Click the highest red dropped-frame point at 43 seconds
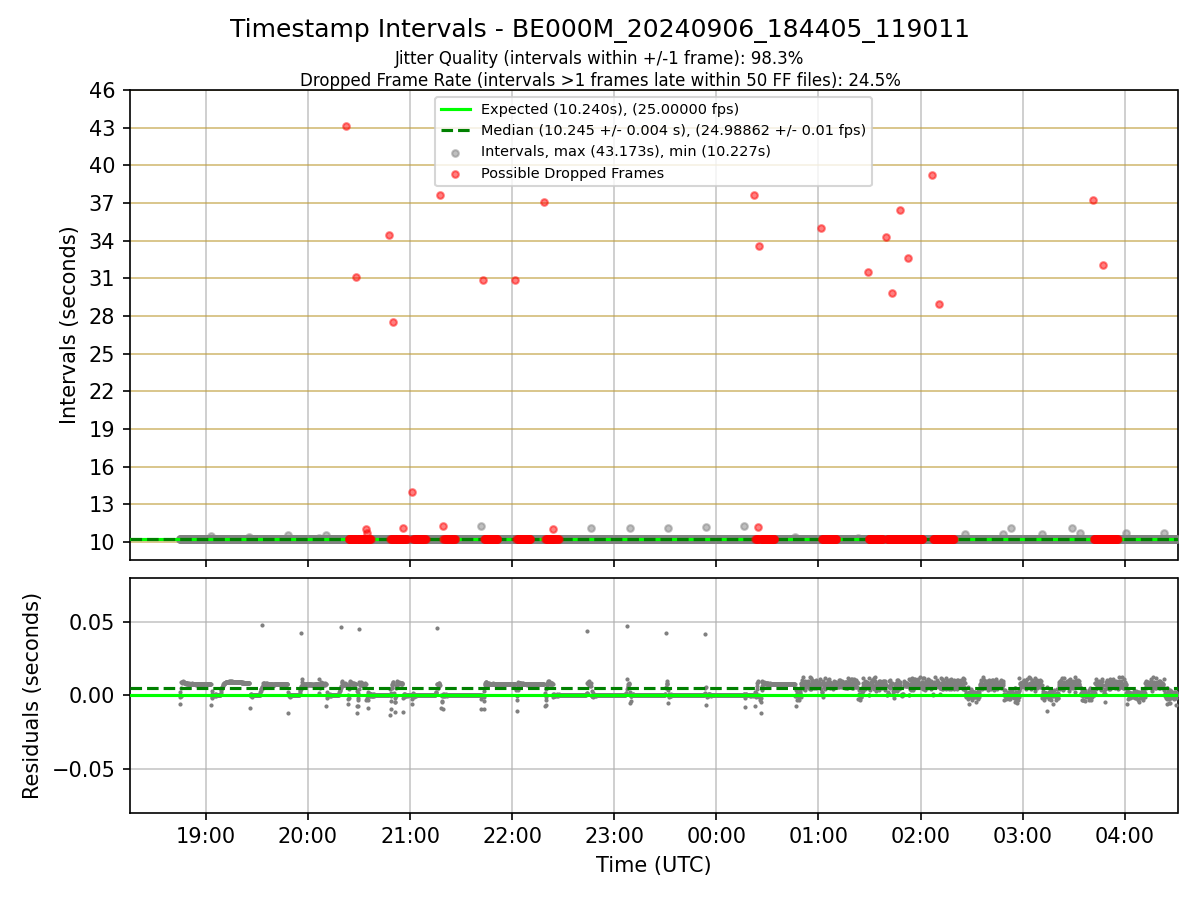 point(346,126)
